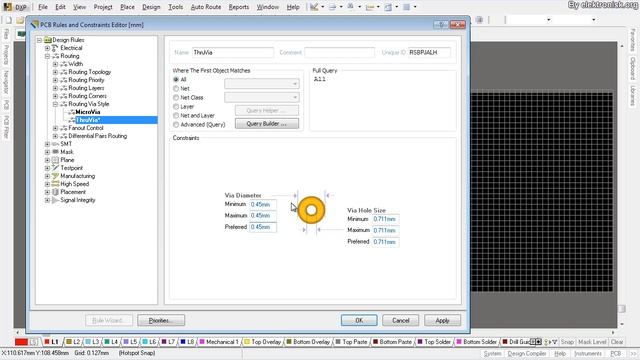Screen dimensions: 640x360
Task: Open the File menu
Action: pos(42,7)
